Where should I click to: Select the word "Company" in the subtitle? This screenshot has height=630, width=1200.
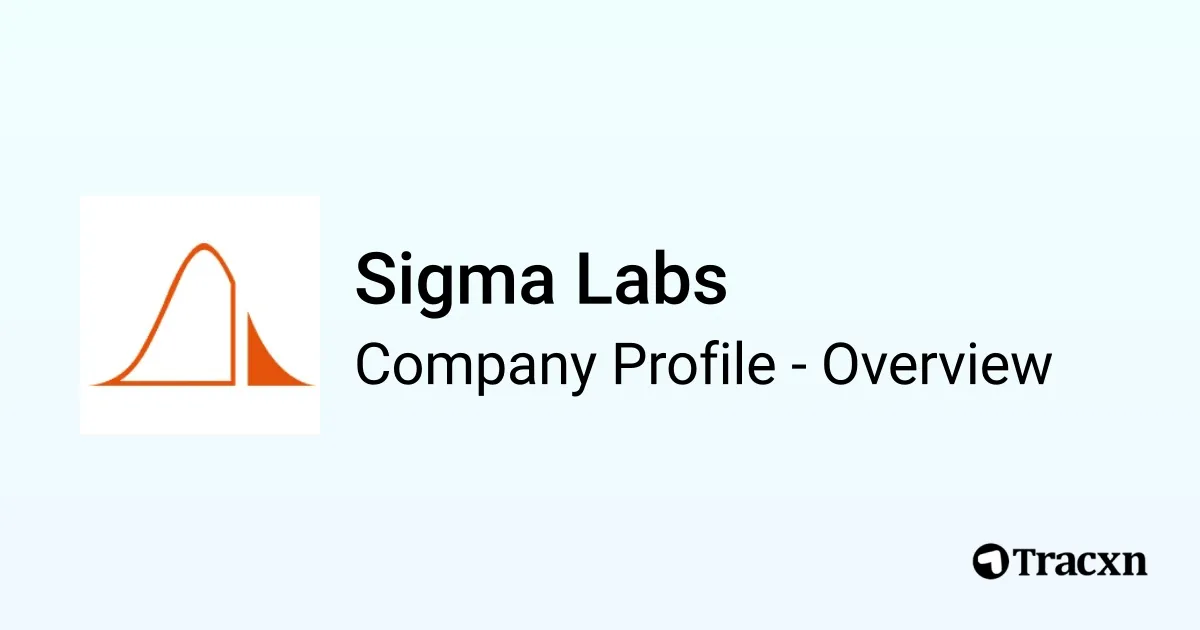pyautogui.click(x=477, y=366)
